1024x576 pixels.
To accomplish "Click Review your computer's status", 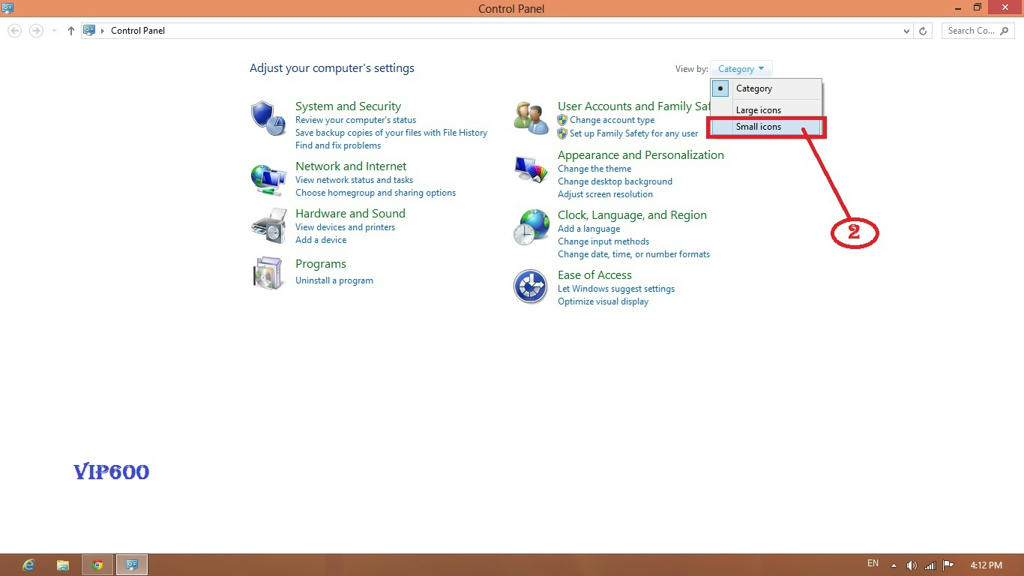I will tap(355, 120).
